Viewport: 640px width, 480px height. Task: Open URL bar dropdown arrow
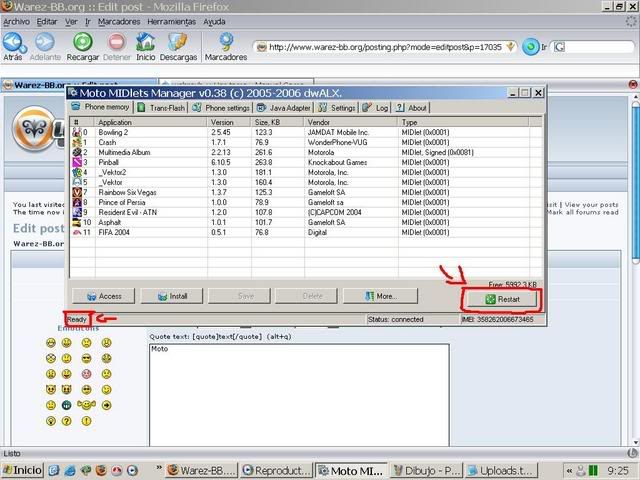coord(510,47)
